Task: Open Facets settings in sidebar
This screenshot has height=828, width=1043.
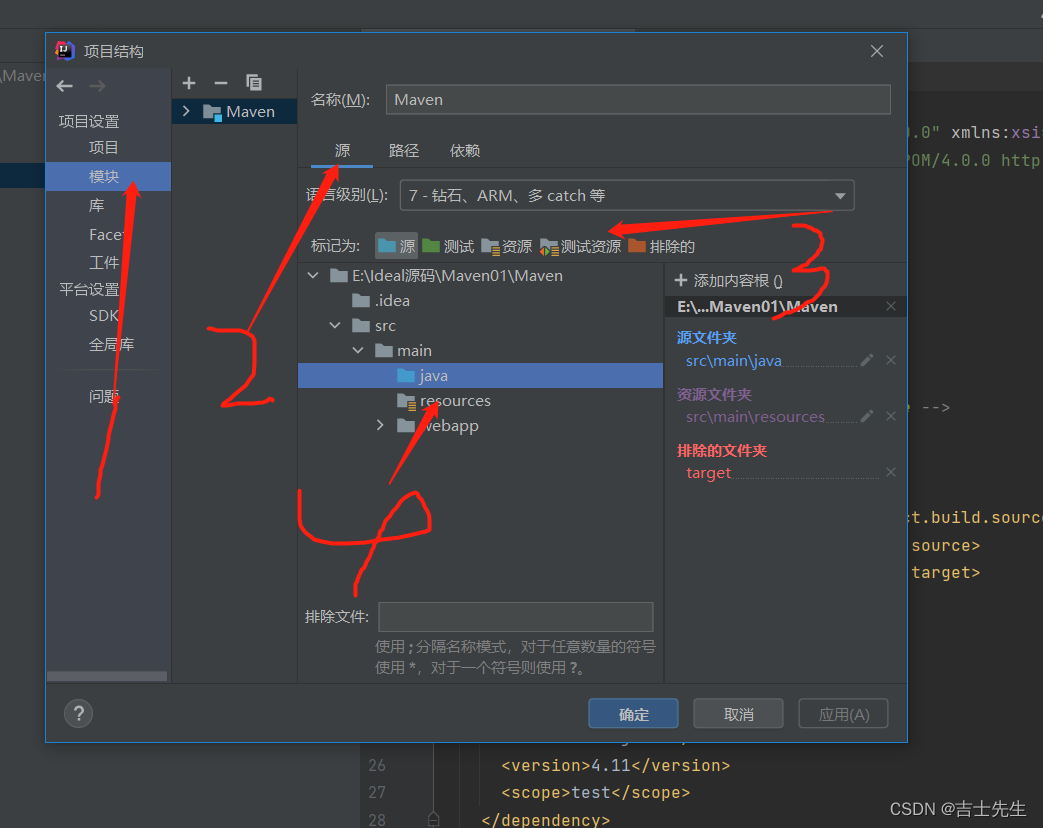Action: coord(105,234)
